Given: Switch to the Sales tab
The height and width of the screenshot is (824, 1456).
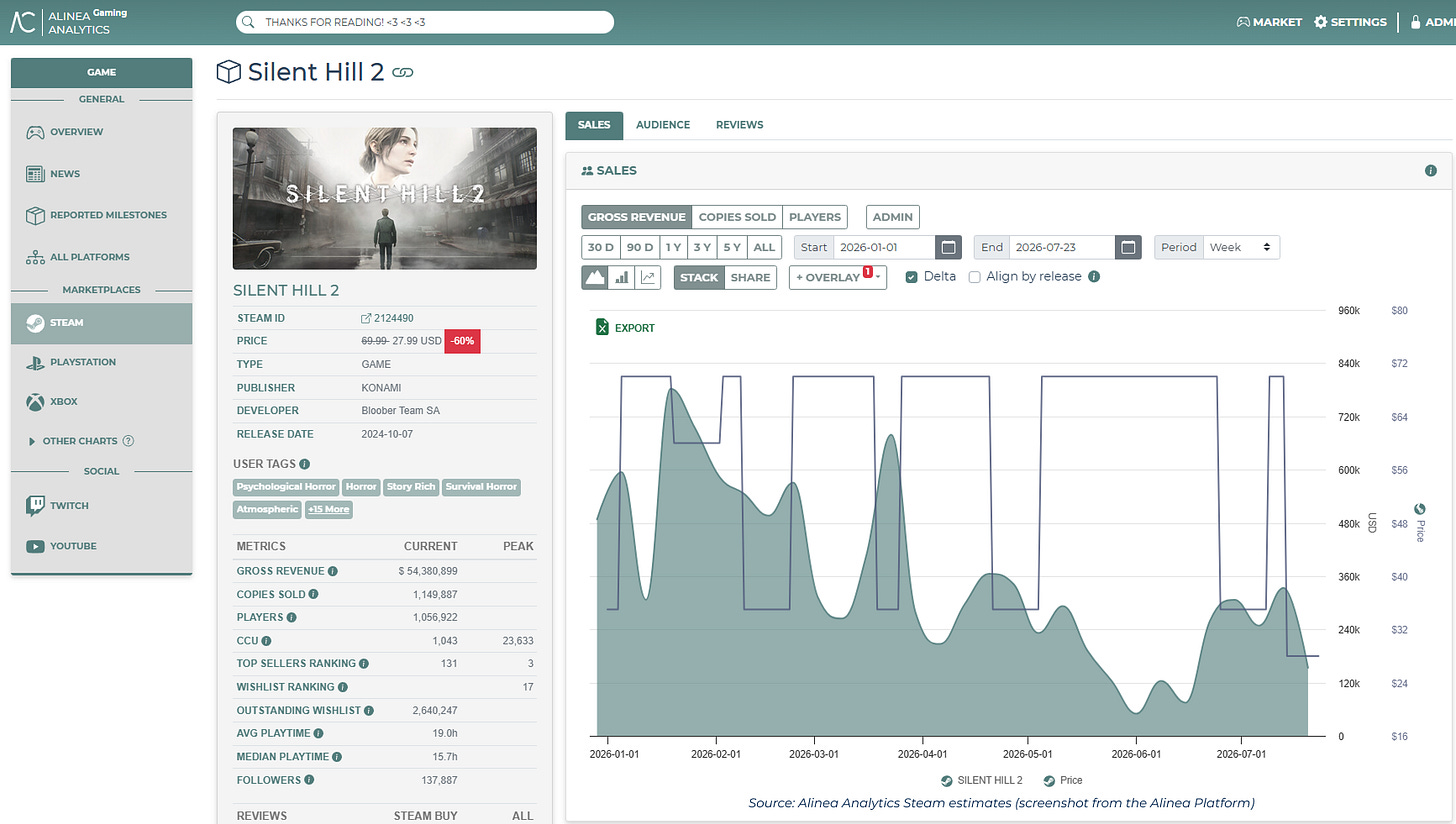Looking at the screenshot, I should coord(594,125).
